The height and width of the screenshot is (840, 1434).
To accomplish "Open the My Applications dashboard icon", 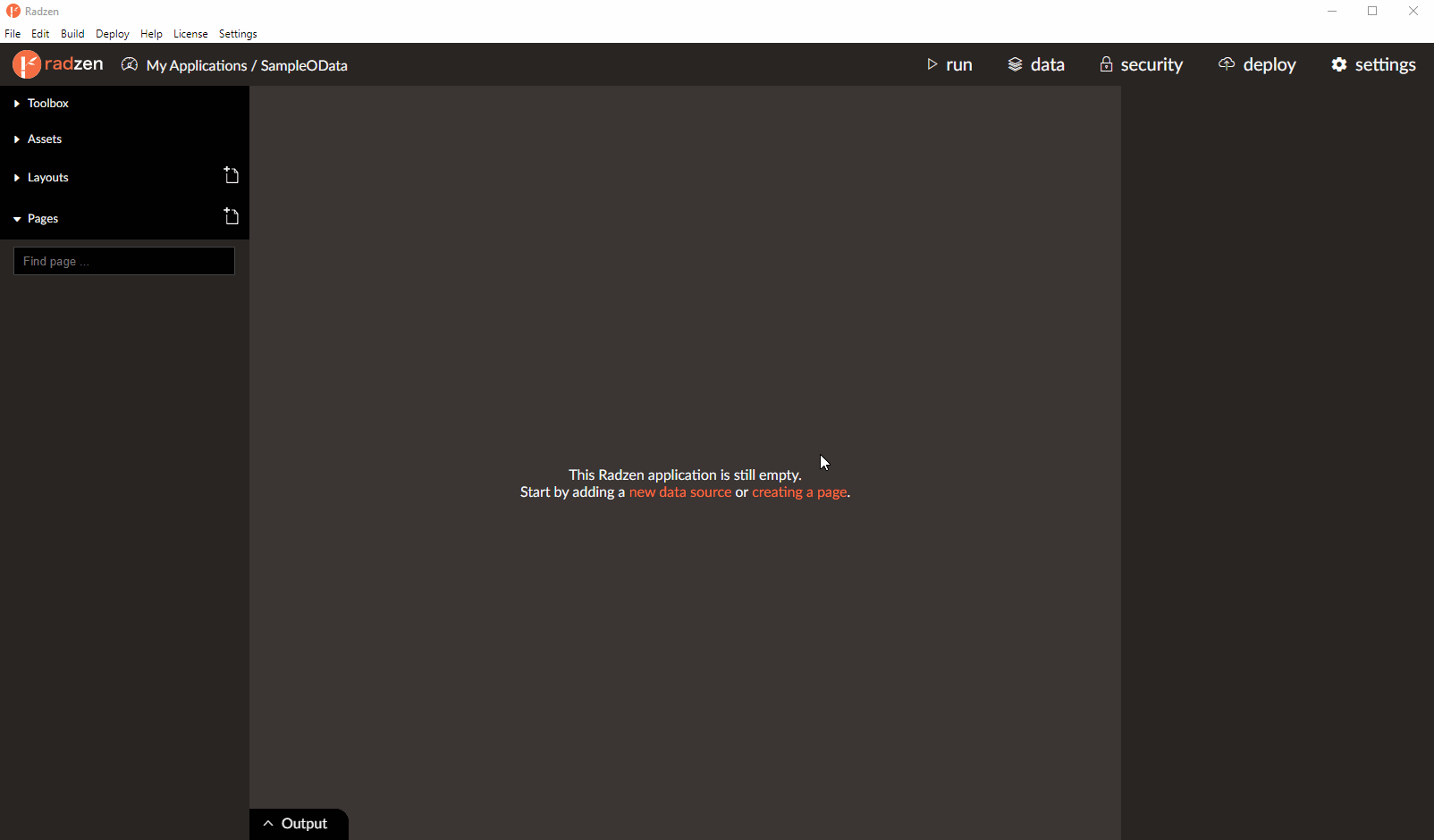I will (130, 64).
